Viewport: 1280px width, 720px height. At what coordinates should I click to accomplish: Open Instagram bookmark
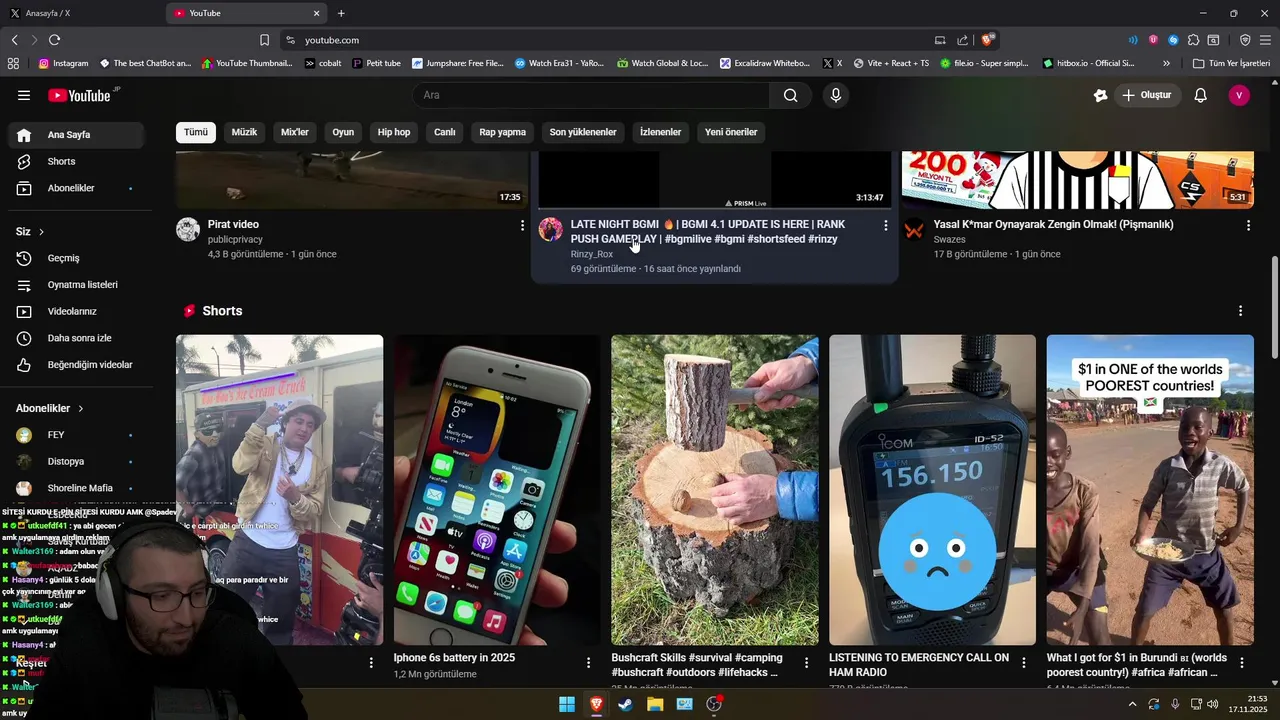click(x=63, y=63)
